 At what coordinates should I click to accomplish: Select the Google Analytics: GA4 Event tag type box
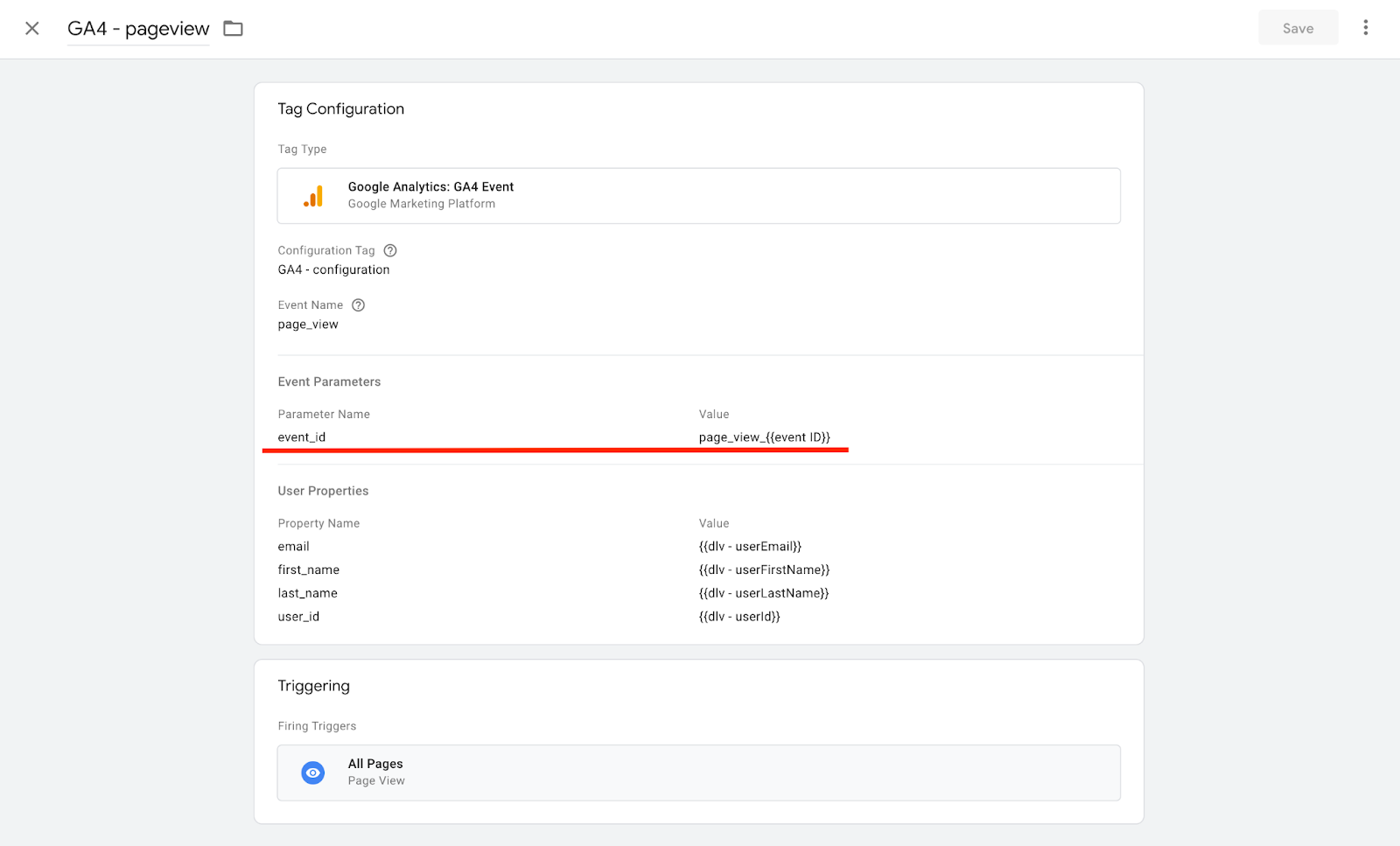click(698, 195)
